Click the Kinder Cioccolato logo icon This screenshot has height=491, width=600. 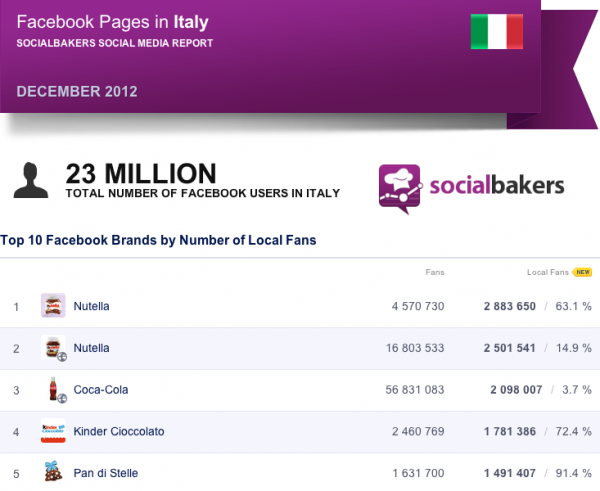click(53, 431)
